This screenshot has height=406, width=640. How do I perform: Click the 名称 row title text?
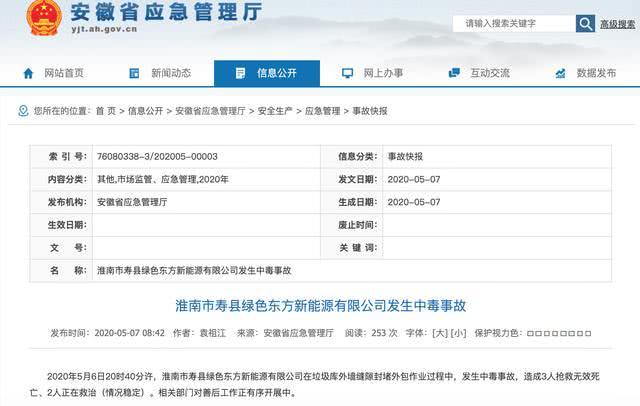coord(194,271)
